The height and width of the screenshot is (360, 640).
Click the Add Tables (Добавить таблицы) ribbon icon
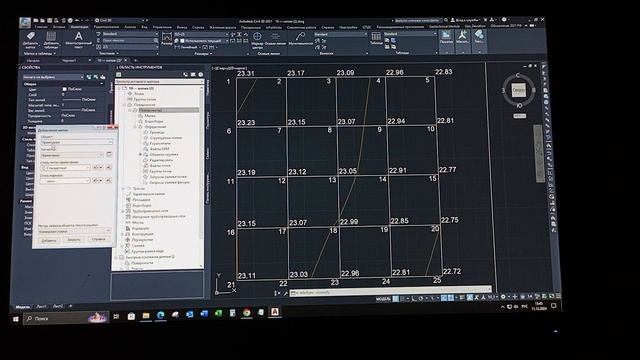tap(51, 40)
